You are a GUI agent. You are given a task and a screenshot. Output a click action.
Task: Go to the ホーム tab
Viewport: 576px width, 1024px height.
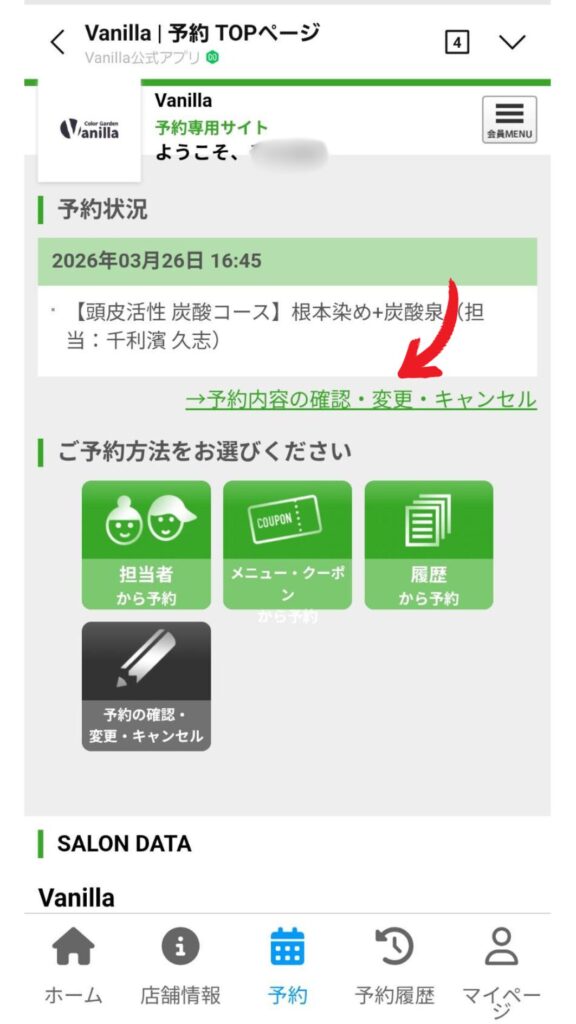tap(73, 967)
